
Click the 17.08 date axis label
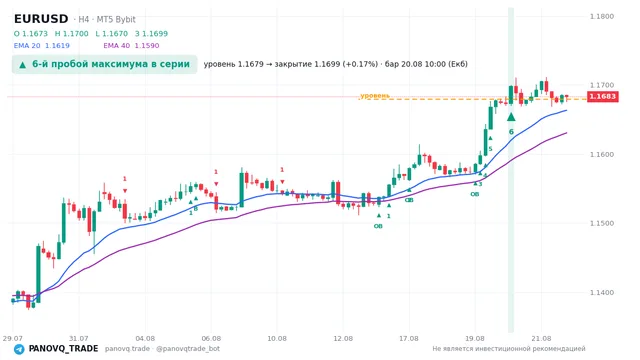tap(409, 338)
